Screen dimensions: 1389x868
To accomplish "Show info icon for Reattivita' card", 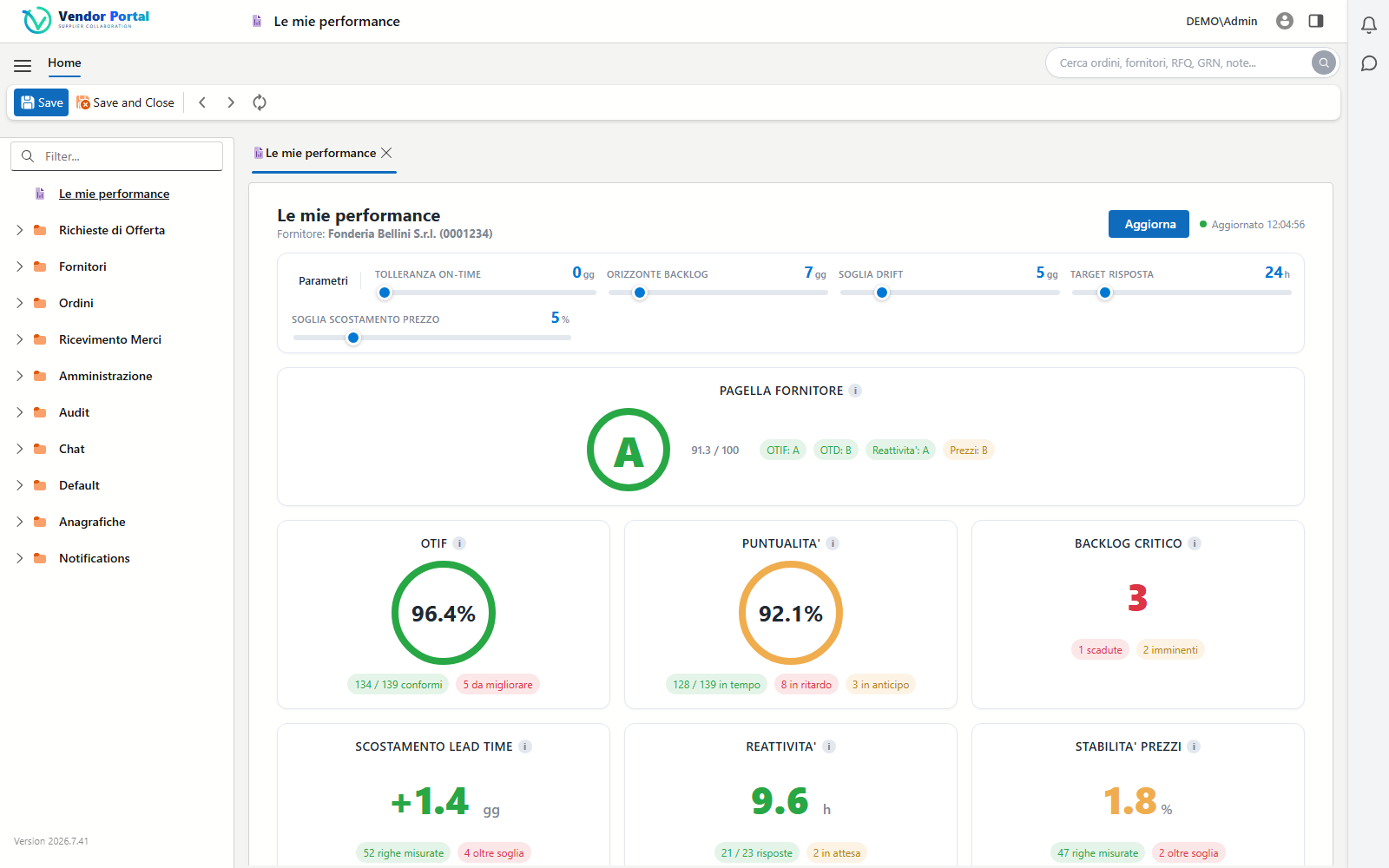I will click(829, 746).
